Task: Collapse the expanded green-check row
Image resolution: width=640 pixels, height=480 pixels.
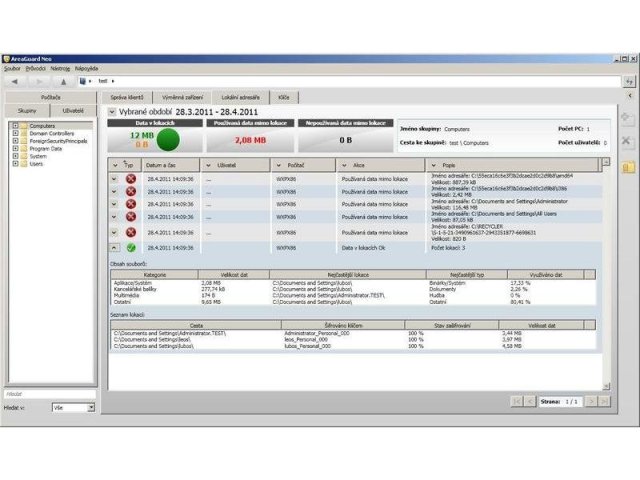Action: [x=114, y=247]
